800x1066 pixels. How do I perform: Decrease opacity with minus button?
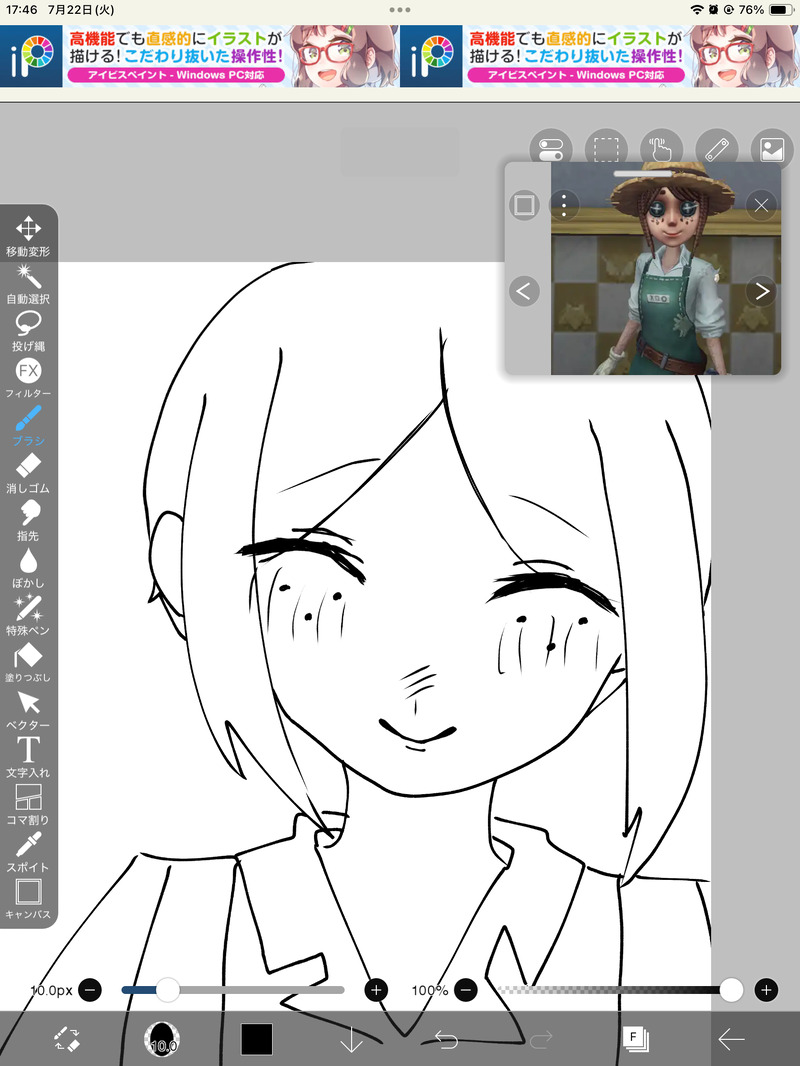coord(466,990)
